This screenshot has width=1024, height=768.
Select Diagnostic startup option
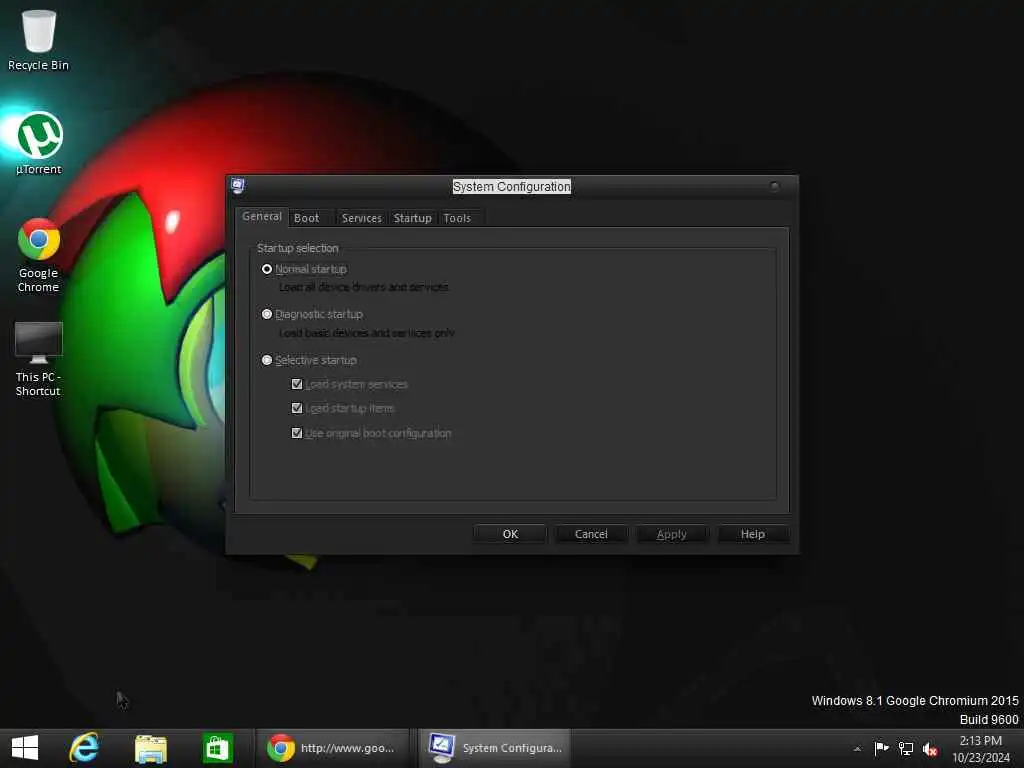[312, 314]
